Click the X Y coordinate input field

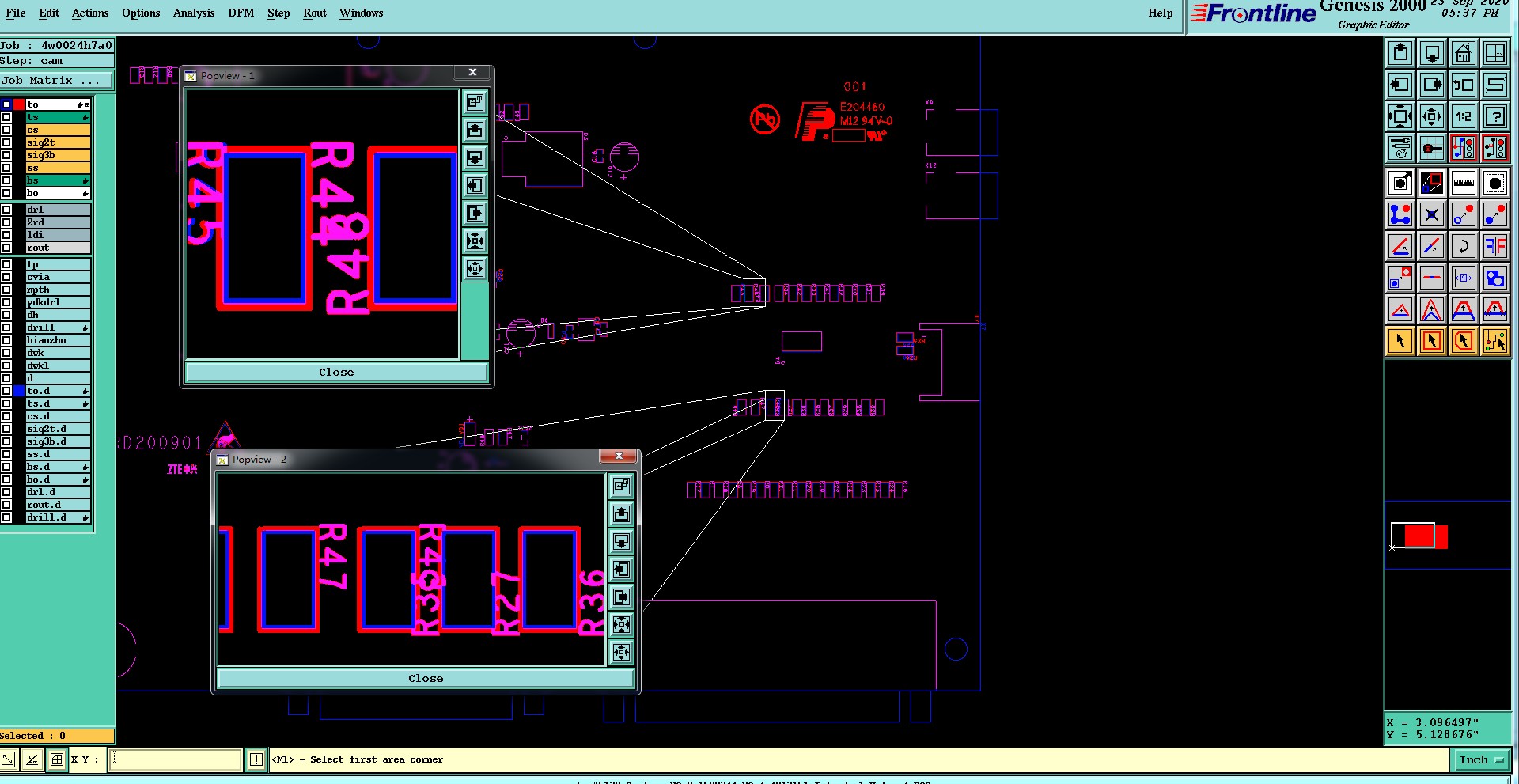(x=176, y=759)
